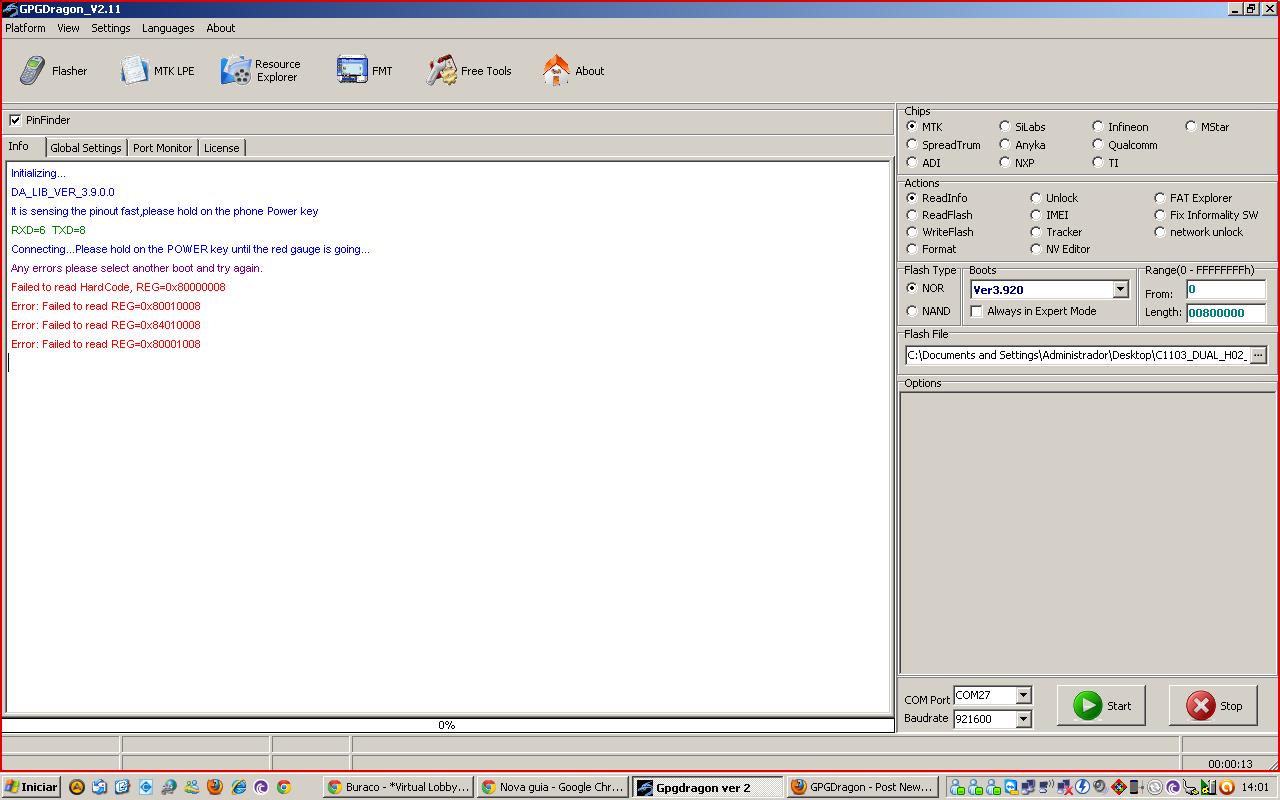Switch to Nova guia Google Chrome taskbar window
The image size is (1280, 800).
click(x=552, y=787)
